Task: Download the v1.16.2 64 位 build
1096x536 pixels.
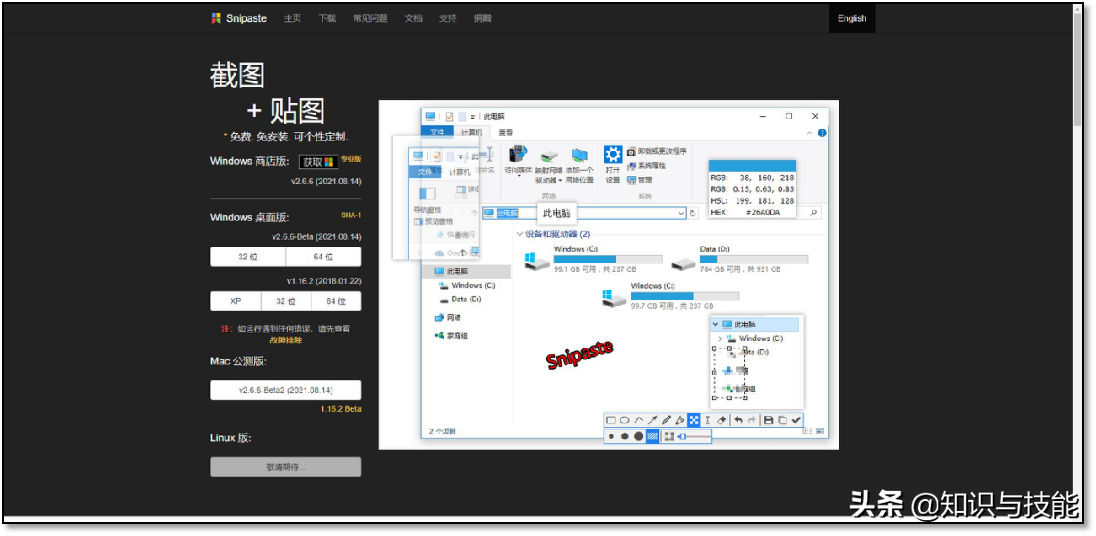Action: (x=336, y=301)
